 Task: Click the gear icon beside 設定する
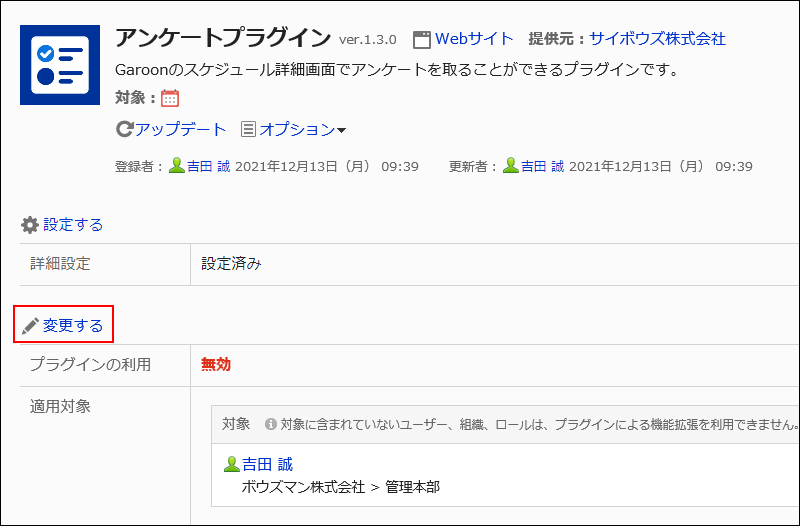pyautogui.click(x=30, y=225)
